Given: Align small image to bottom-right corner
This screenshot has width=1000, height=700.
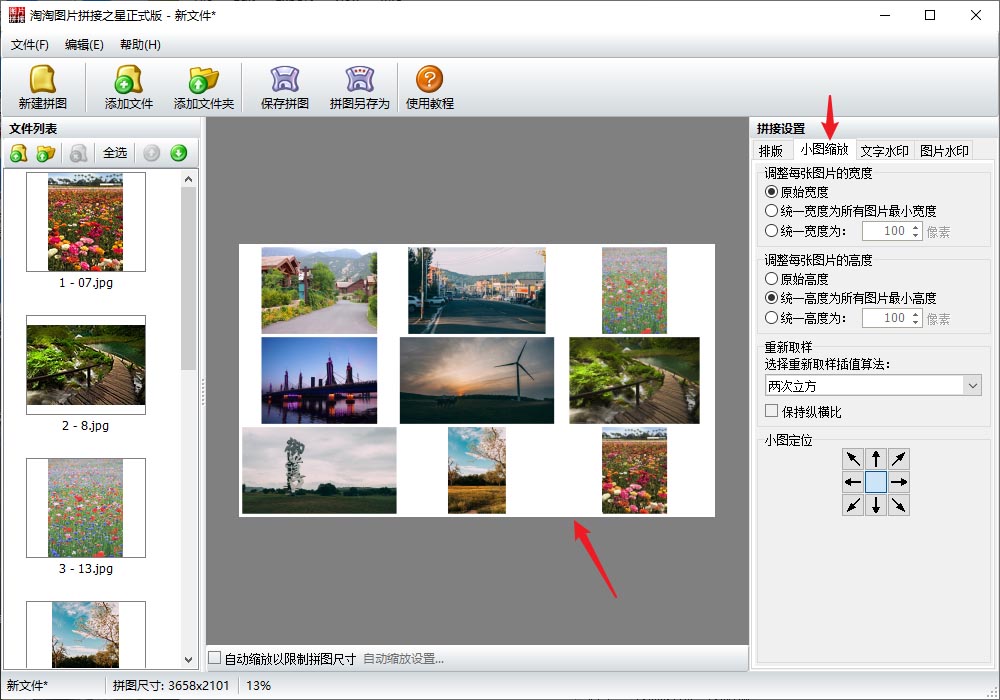Looking at the screenshot, I should (x=899, y=505).
